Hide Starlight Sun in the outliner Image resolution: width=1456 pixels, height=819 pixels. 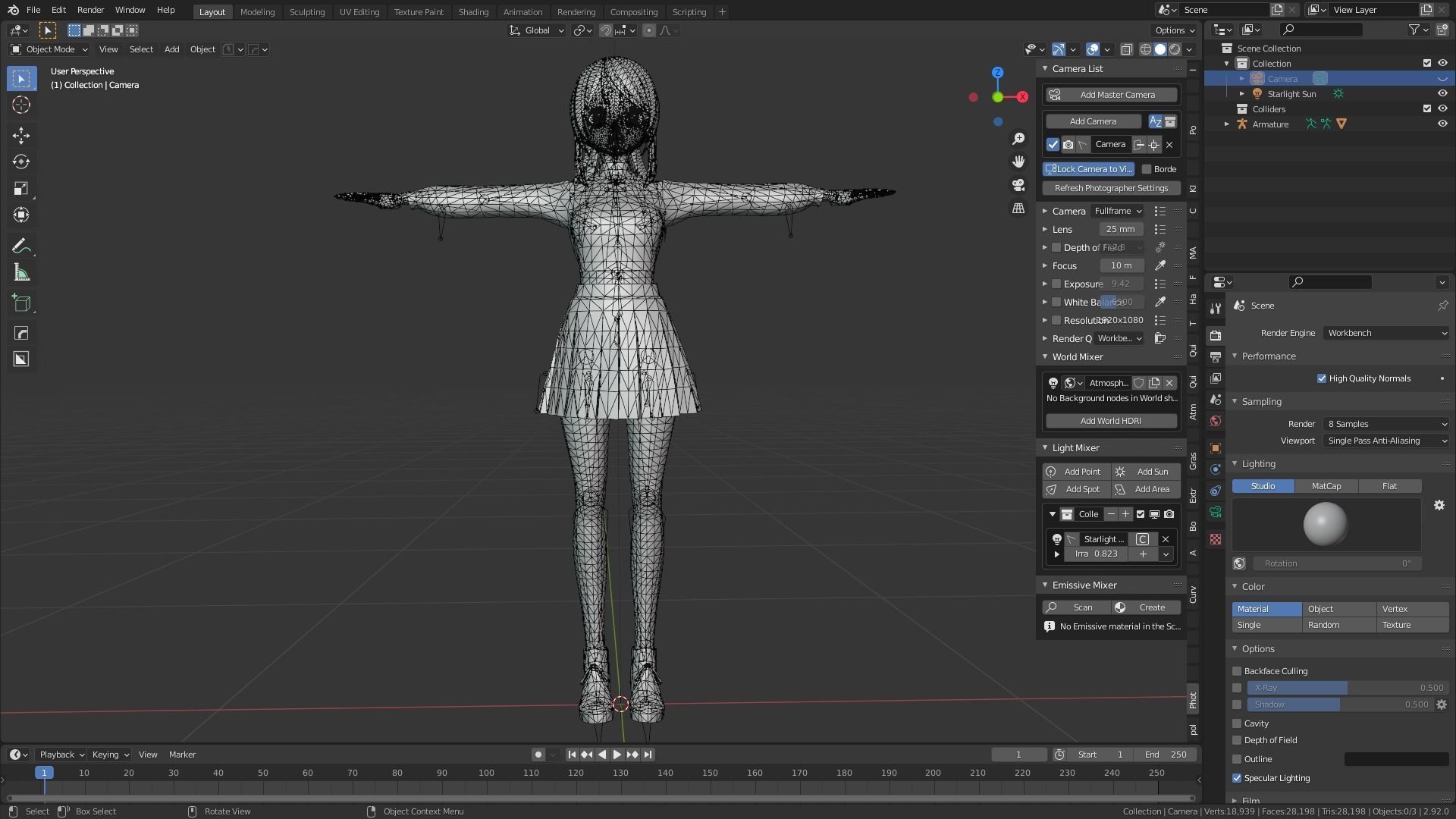pos(1442,94)
